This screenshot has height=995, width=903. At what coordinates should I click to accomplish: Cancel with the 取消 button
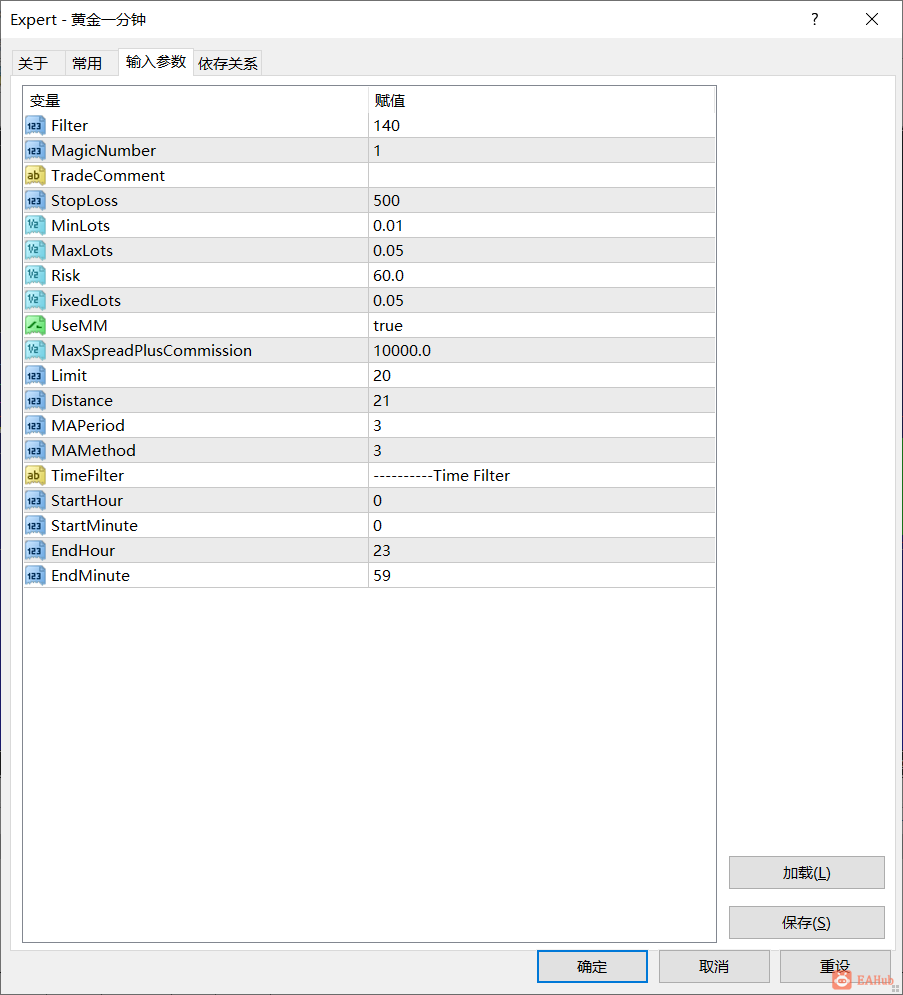(714, 966)
